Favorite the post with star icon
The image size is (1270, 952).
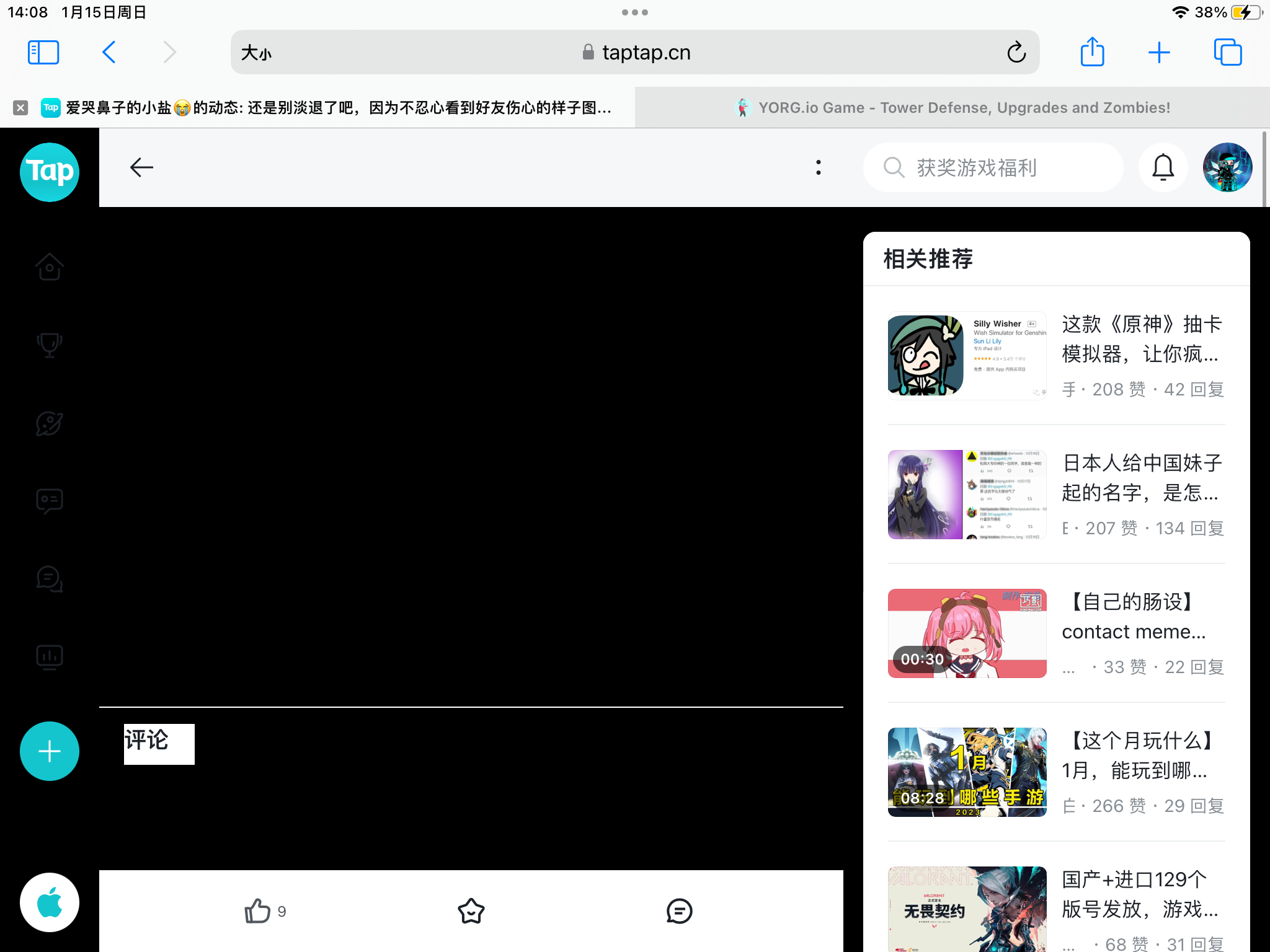pos(471,911)
